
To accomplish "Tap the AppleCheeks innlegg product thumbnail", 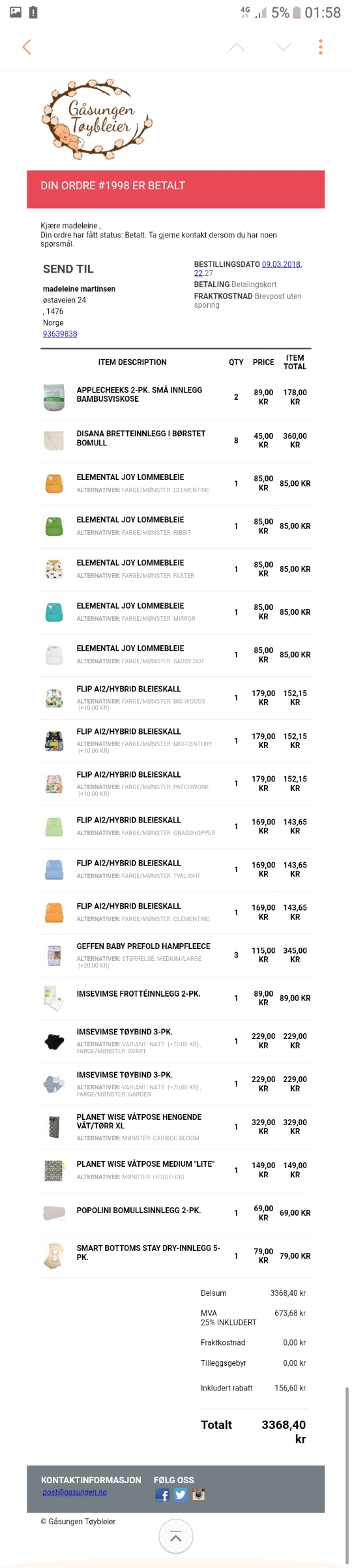I will coord(54,397).
